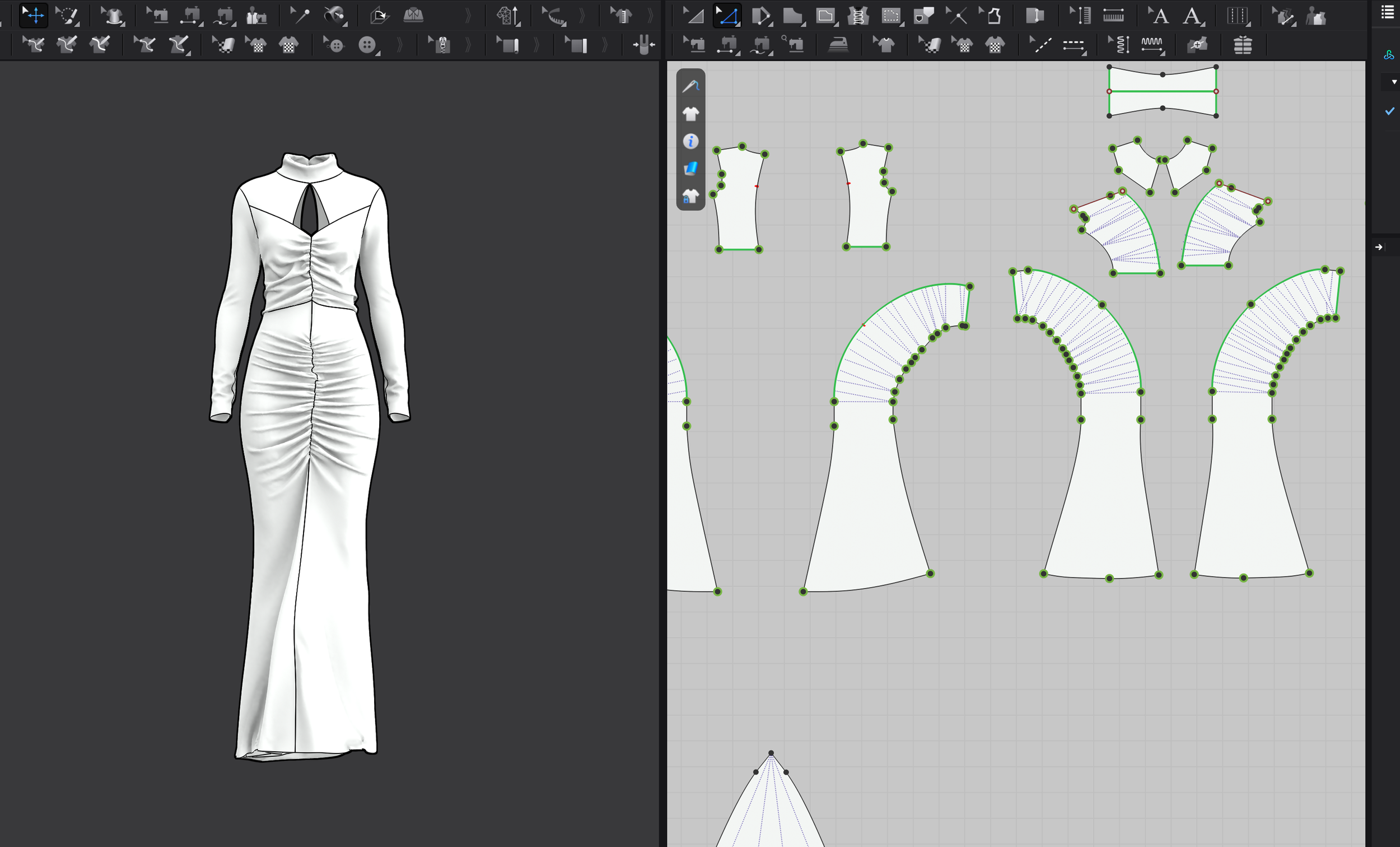Activate the Edit Pattern tool with blue triangle
The width and height of the screenshot is (1400, 847).
click(x=727, y=16)
